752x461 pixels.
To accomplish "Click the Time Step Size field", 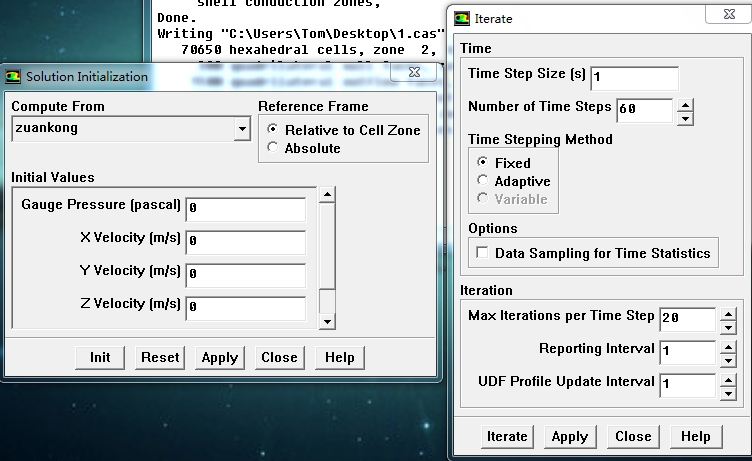I will [634, 78].
